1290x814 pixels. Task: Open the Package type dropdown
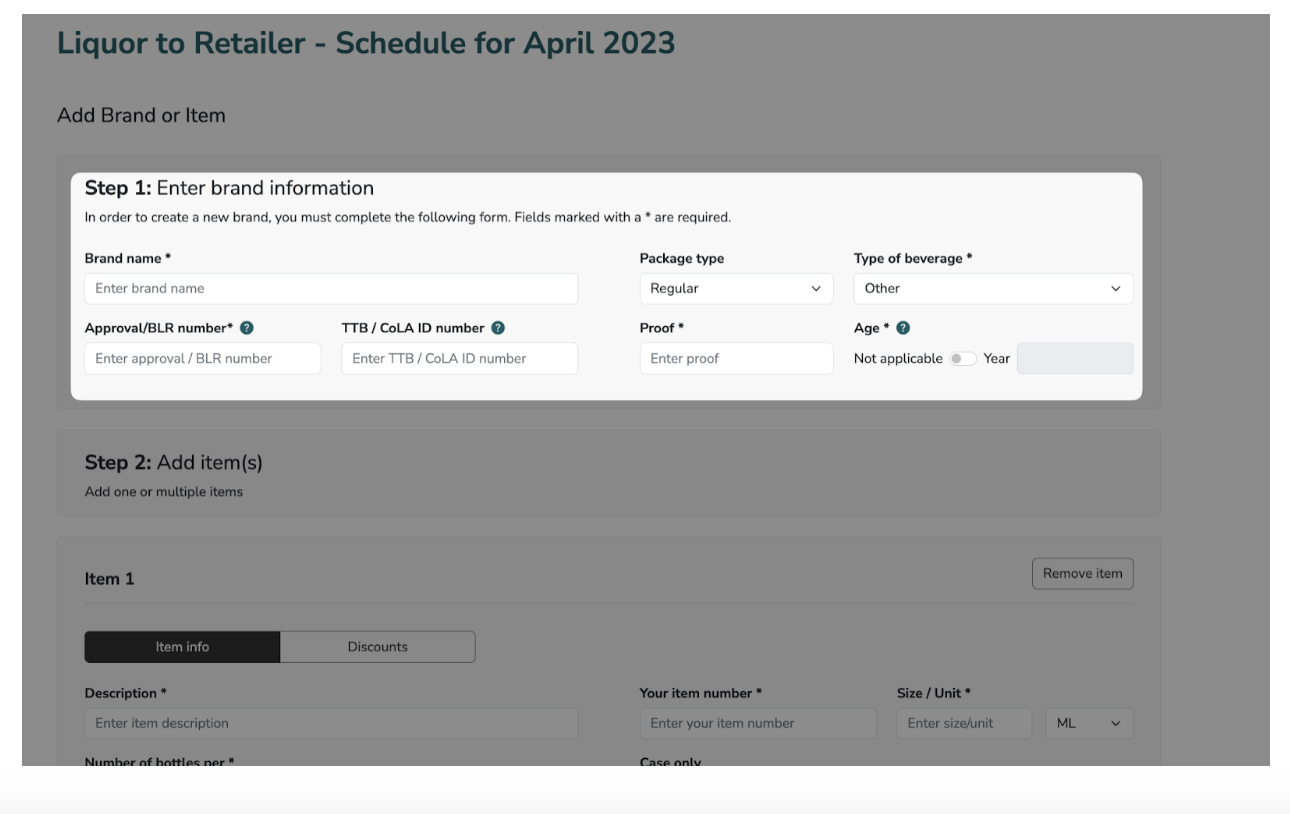pyautogui.click(x=737, y=288)
